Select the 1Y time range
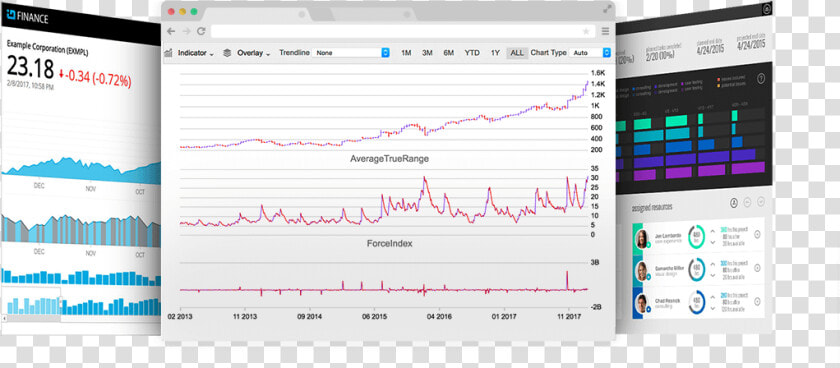Image resolution: width=840 pixels, height=368 pixels. point(495,53)
